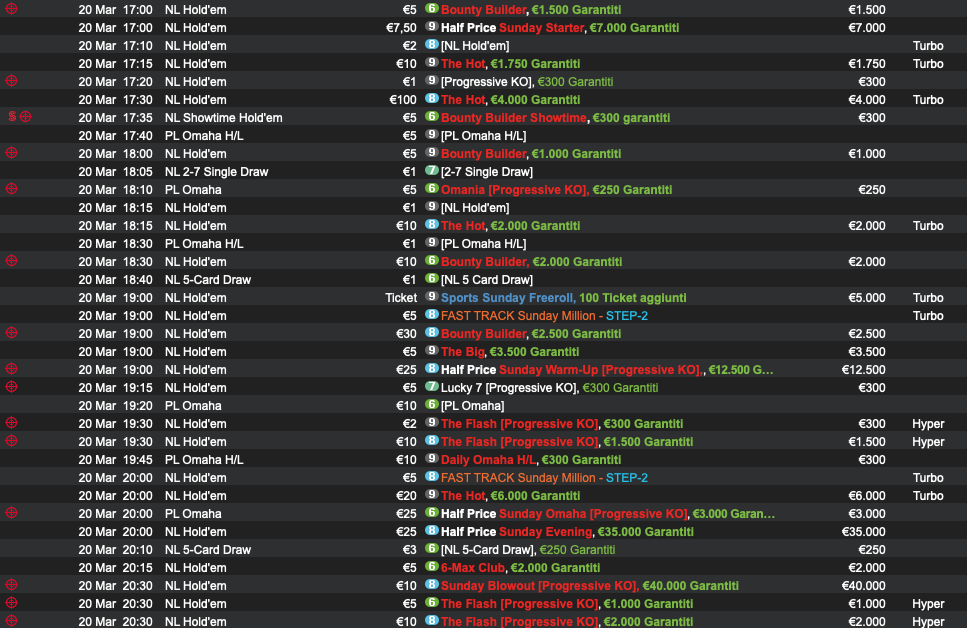Select the Daily Omaha H/L tournament
The height and width of the screenshot is (628, 967).
[x=530, y=459]
